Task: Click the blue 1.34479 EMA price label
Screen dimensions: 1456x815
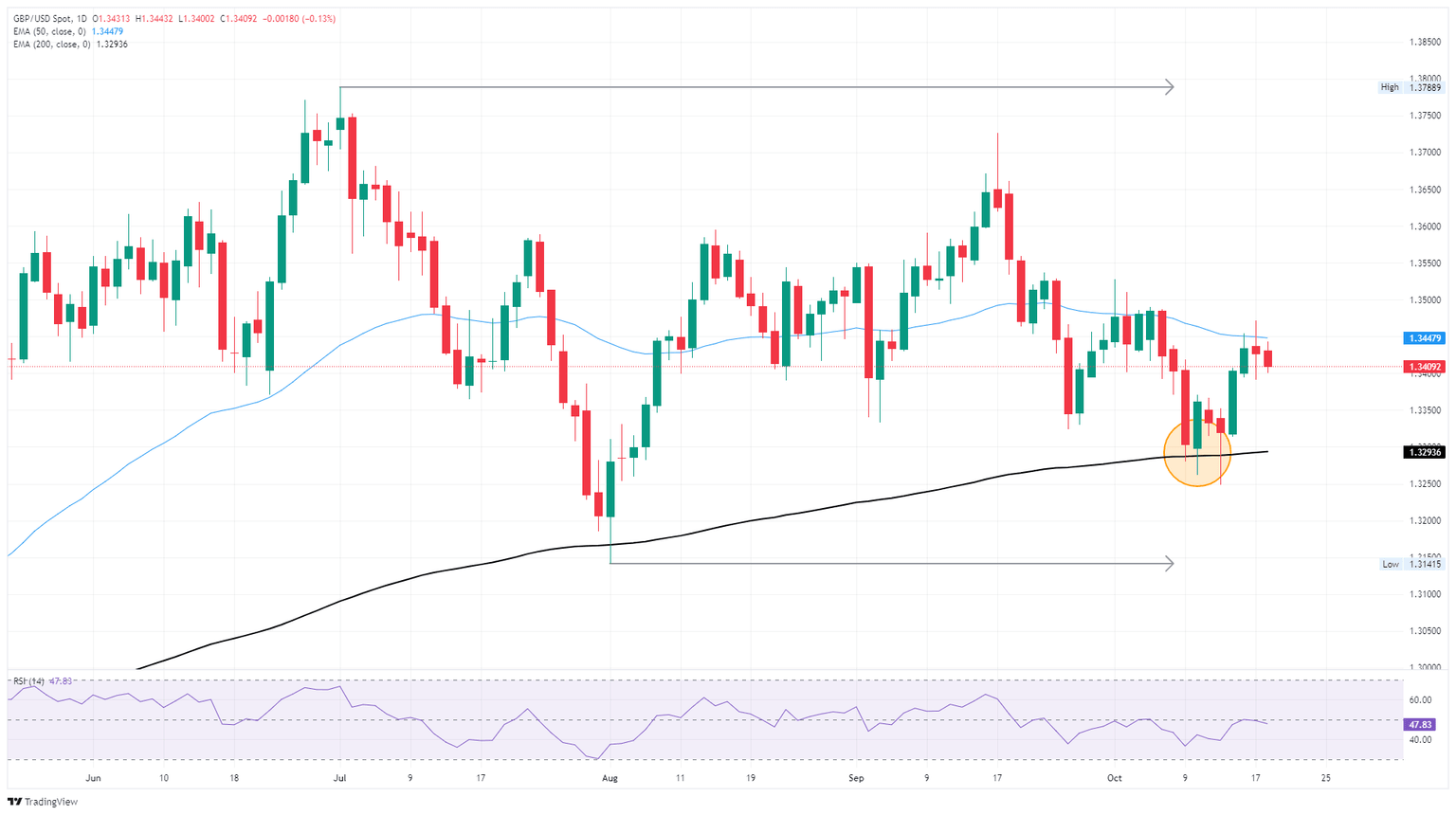Action: point(1425,338)
